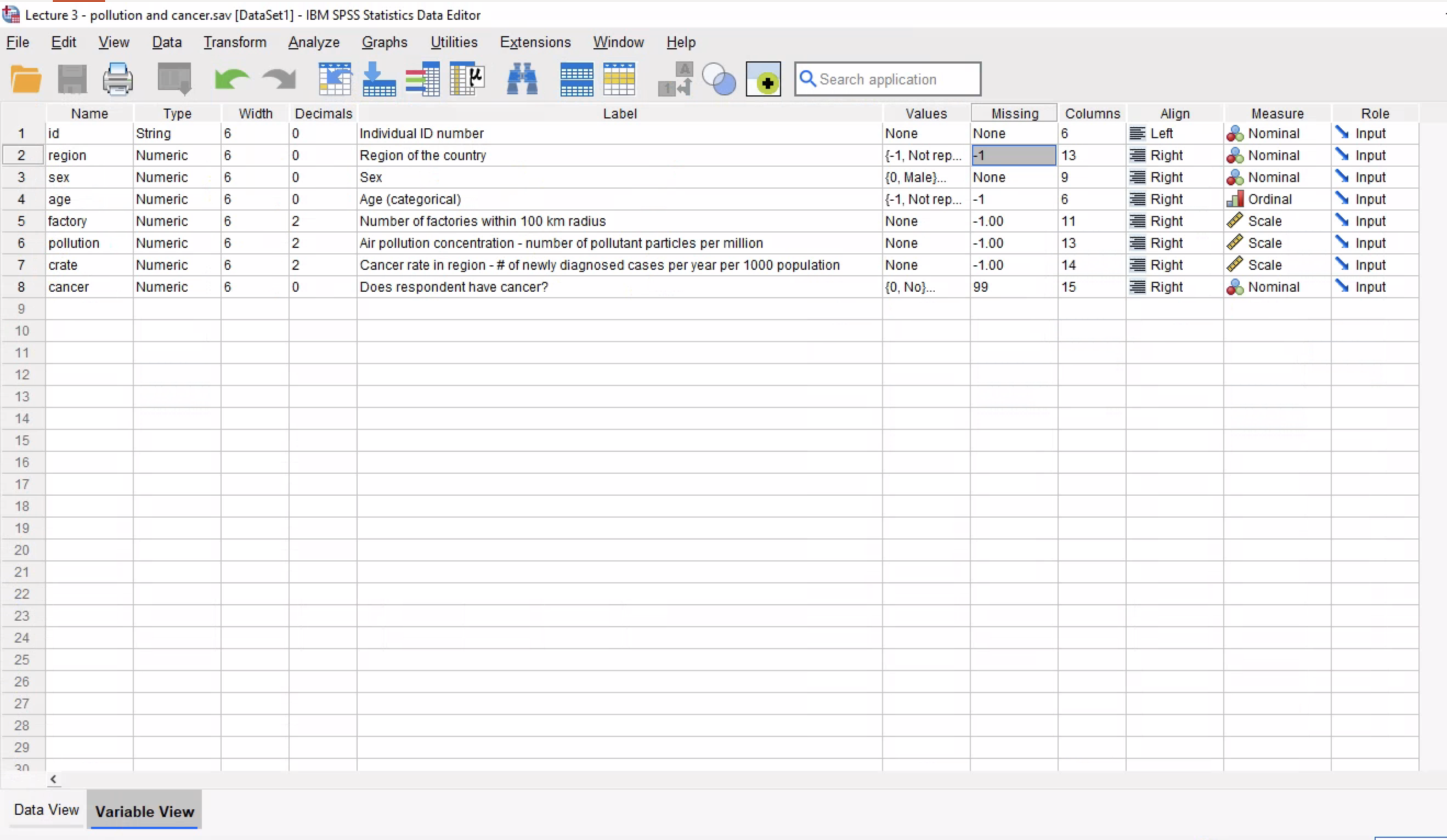Recall recently used dialogs
The image size is (1447, 840).
[173, 78]
